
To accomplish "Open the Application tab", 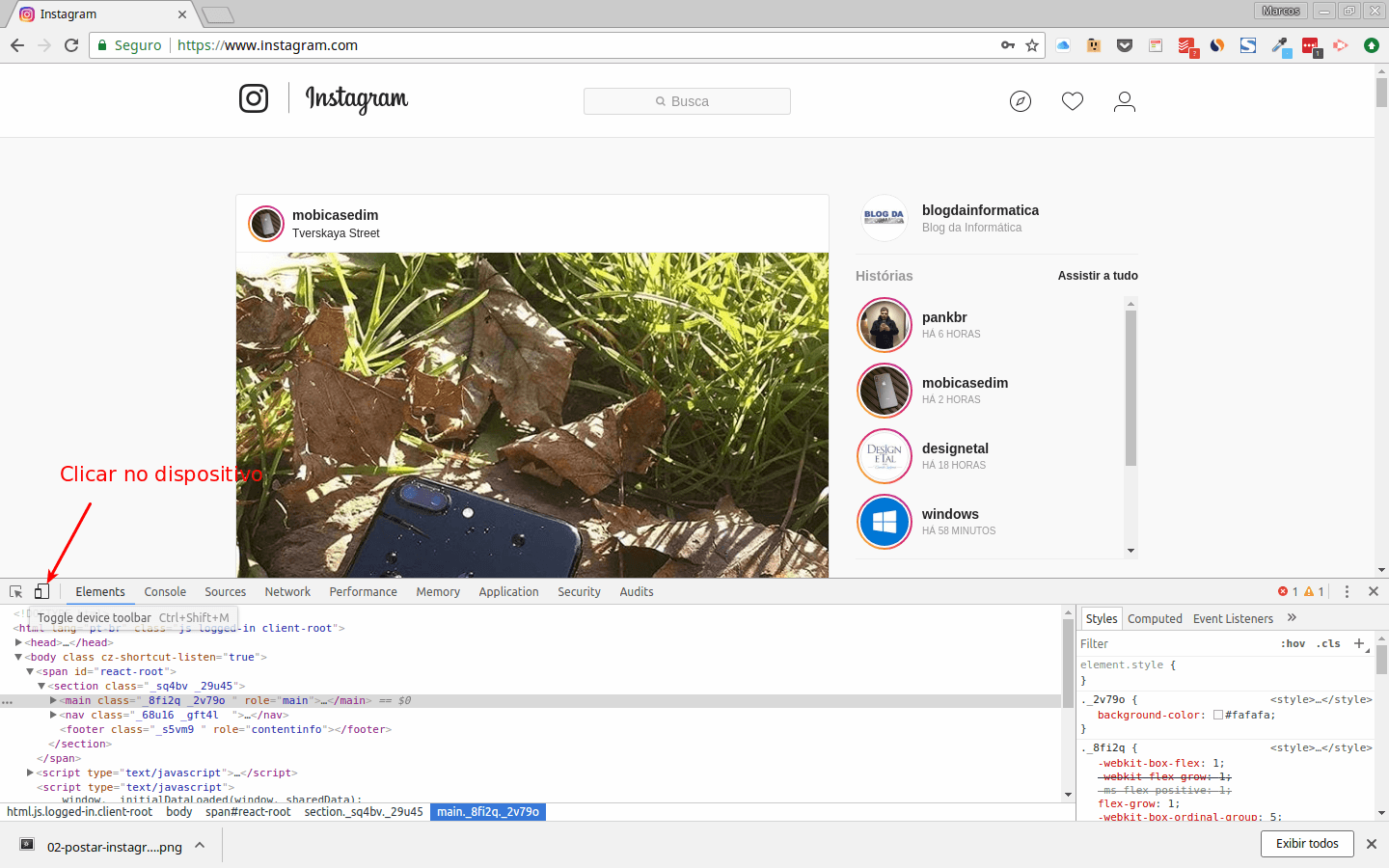I will point(508,591).
